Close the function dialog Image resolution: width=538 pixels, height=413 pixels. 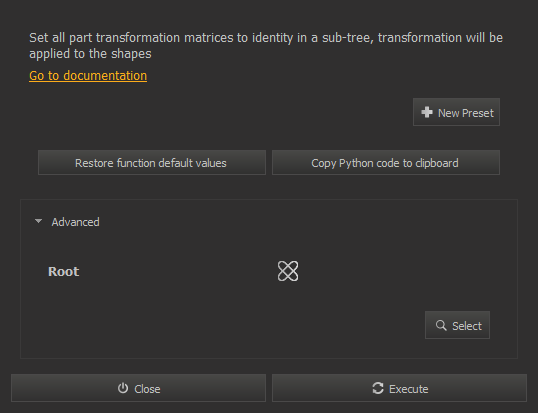click(x=138, y=388)
